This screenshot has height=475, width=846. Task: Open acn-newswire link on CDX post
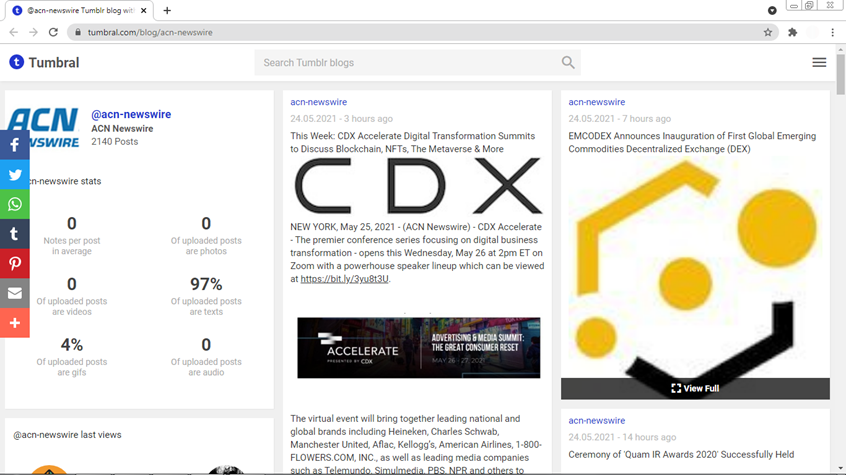pyautogui.click(x=318, y=102)
